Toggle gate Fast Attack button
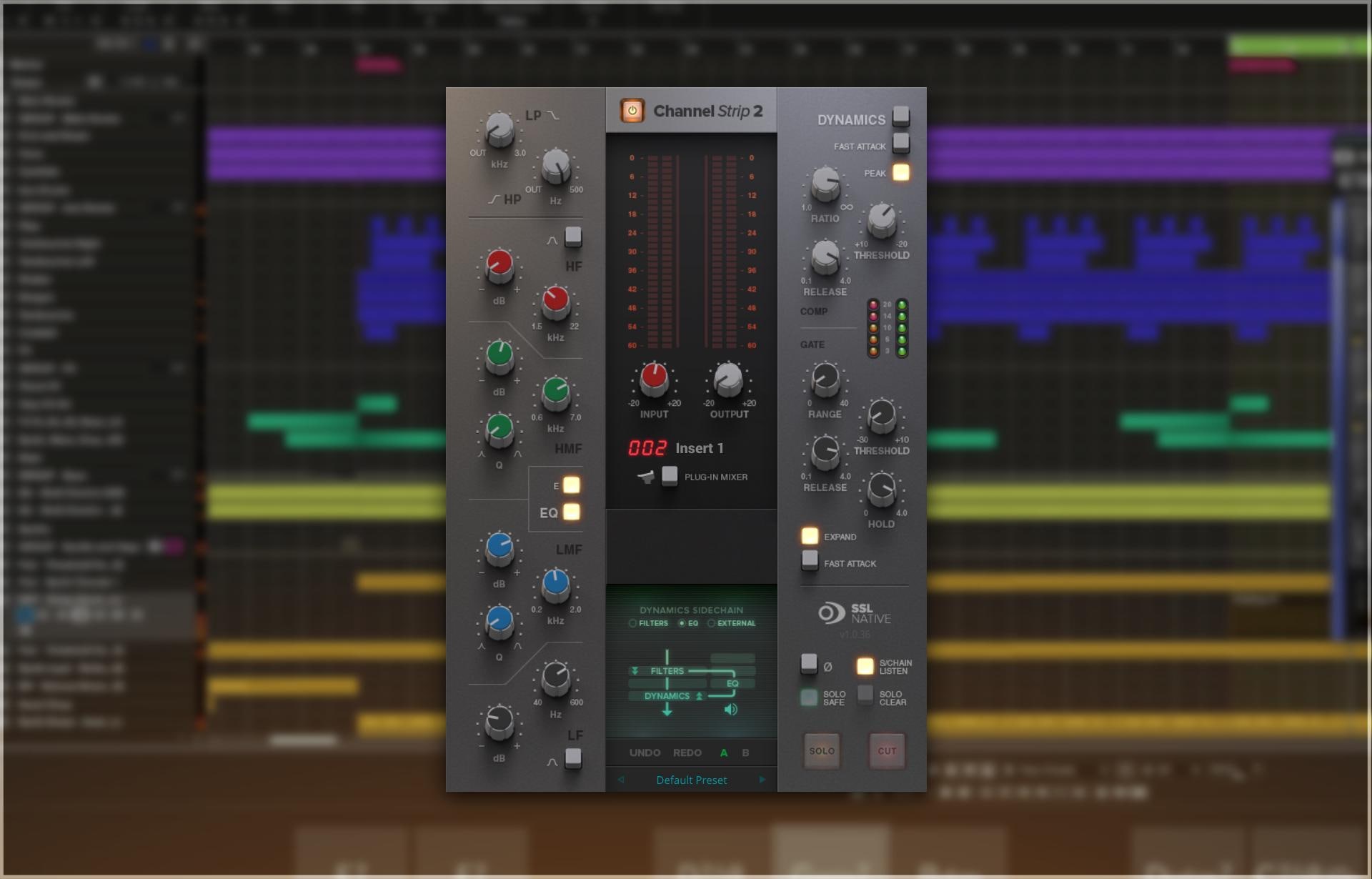 (810, 560)
